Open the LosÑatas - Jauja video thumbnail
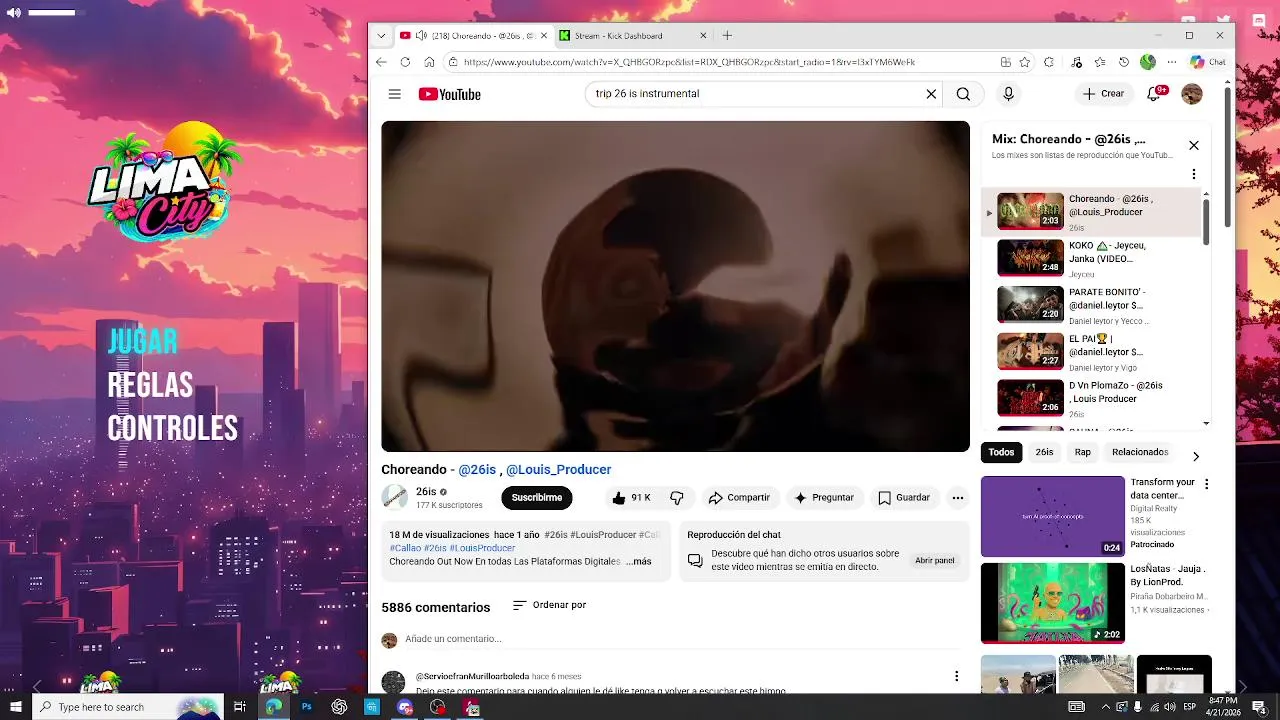1280x720 pixels. click(x=1053, y=603)
